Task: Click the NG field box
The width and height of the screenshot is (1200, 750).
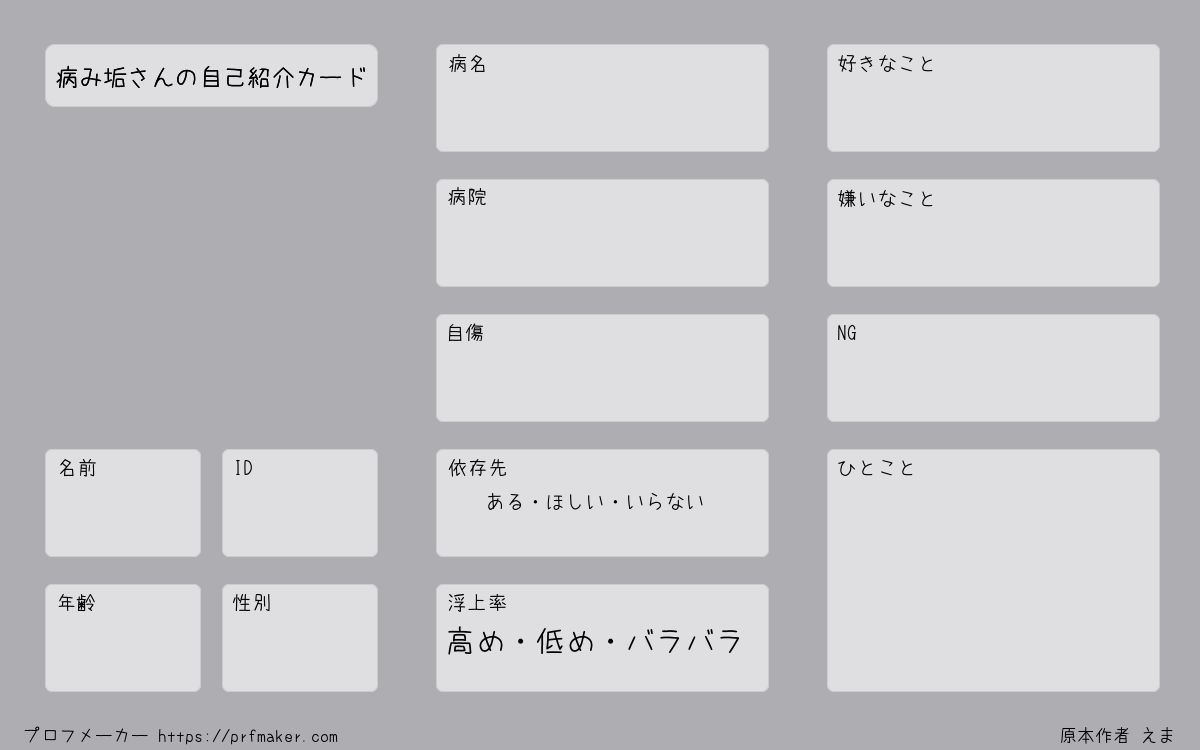Action: [993, 368]
